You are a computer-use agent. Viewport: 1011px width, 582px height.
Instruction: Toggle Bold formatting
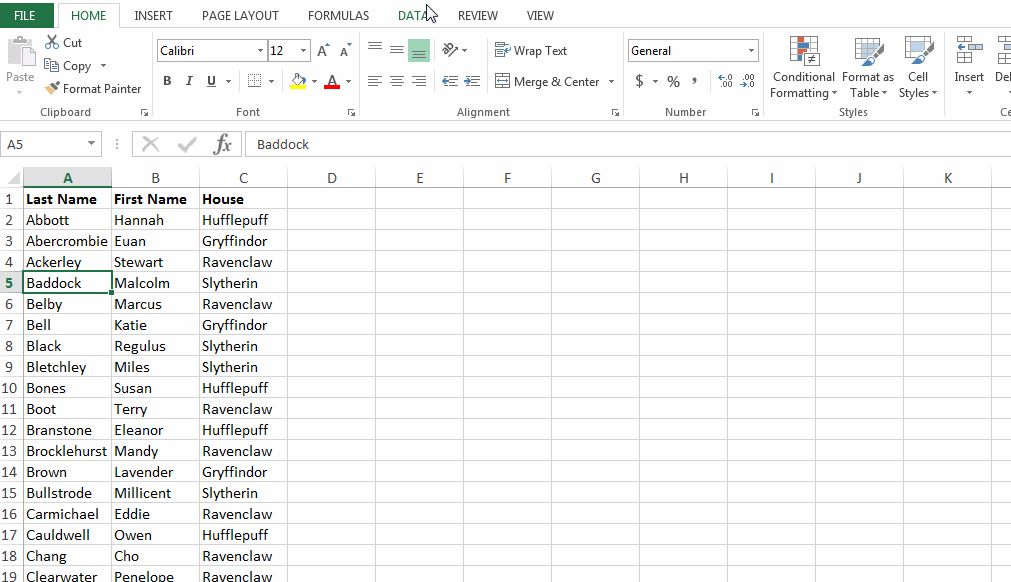pyautogui.click(x=167, y=82)
